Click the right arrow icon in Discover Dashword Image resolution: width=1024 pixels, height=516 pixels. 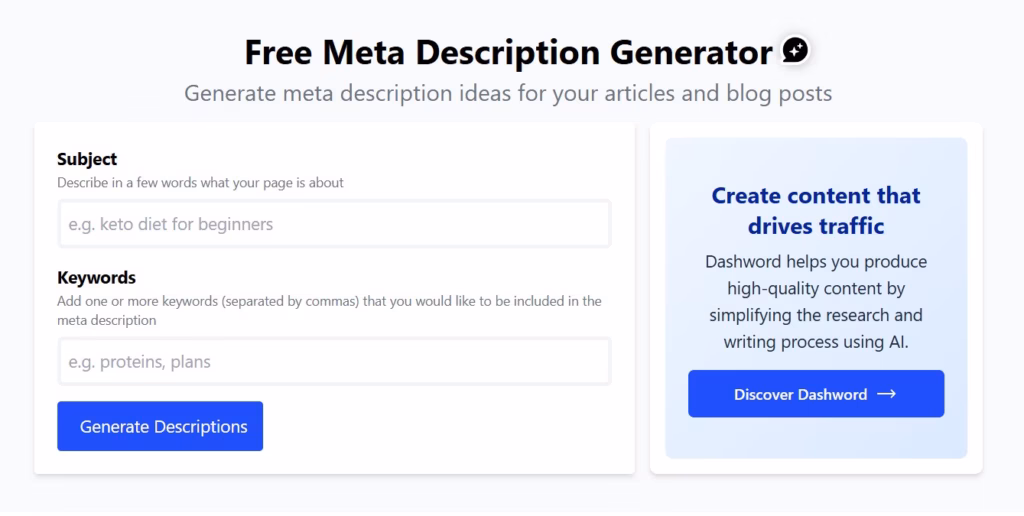[886, 394]
